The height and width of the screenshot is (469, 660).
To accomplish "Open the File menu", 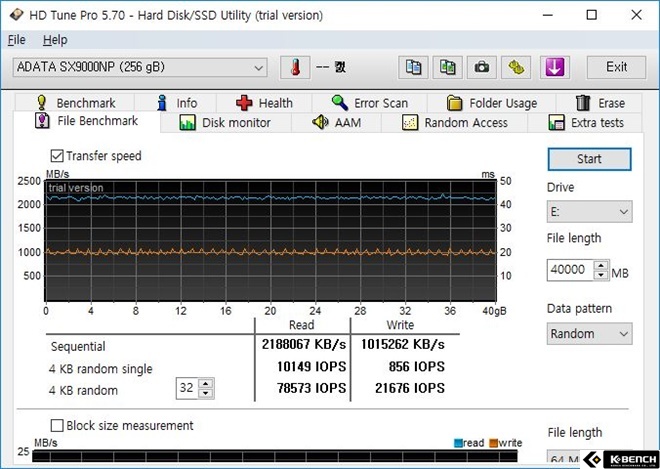I will coord(16,40).
